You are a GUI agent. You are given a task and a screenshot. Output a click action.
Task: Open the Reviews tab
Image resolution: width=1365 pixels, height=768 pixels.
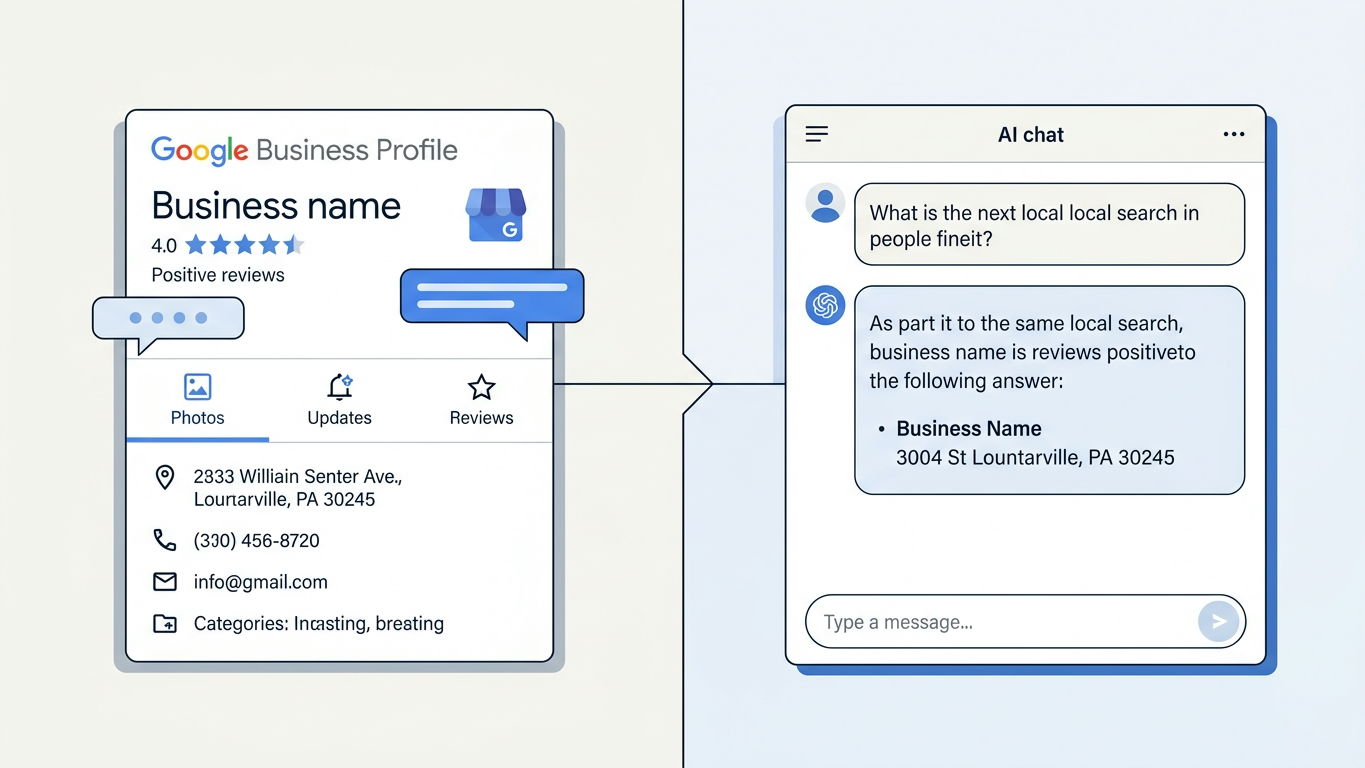click(x=481, y=401)
